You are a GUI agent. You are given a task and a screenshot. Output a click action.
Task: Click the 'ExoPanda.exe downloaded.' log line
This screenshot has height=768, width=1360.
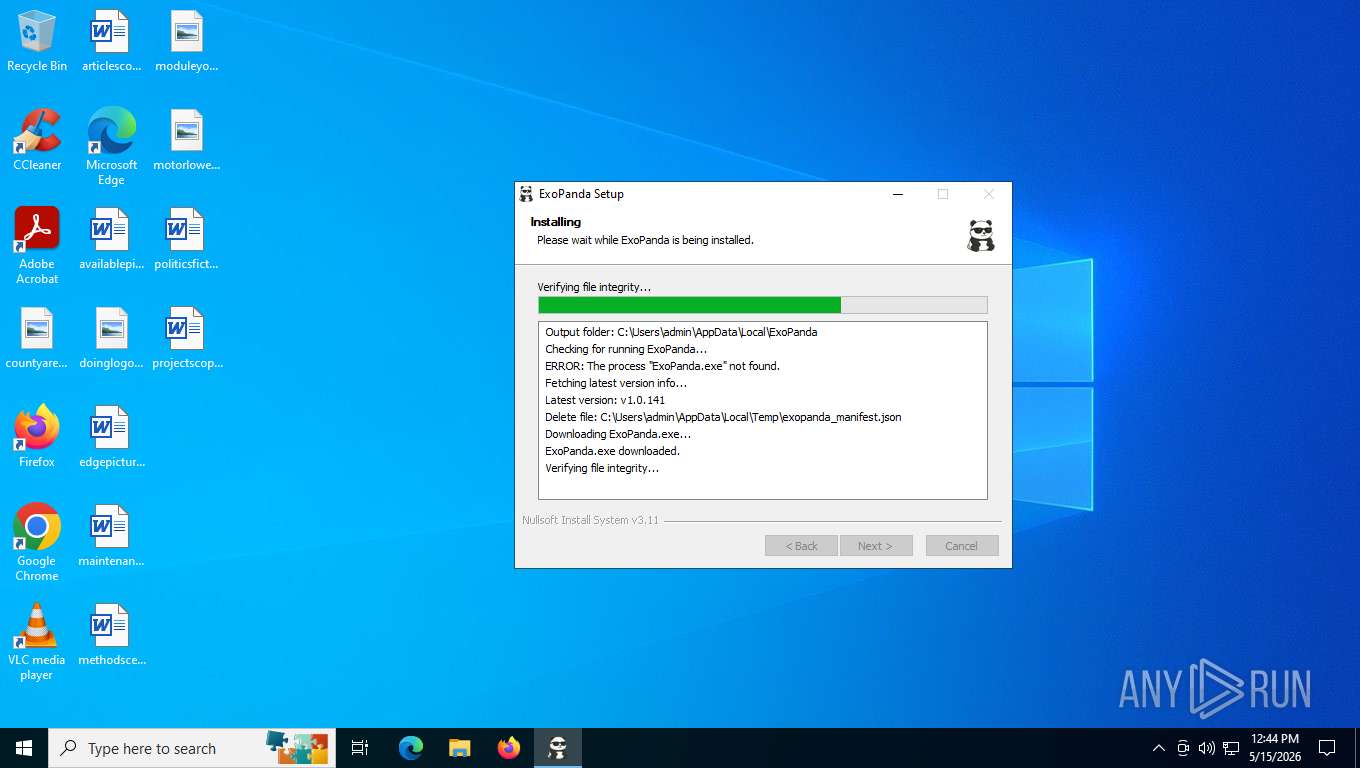coord(612,451)
